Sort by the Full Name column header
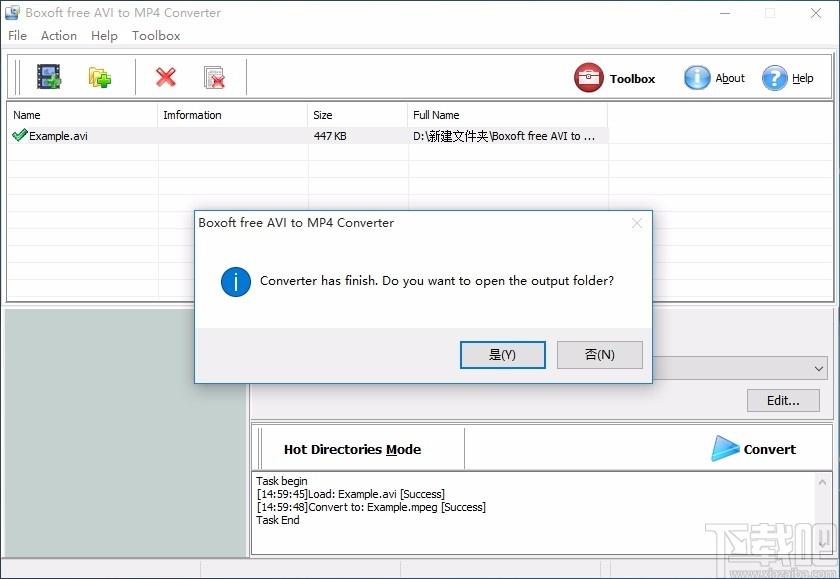 click(507, 115)
